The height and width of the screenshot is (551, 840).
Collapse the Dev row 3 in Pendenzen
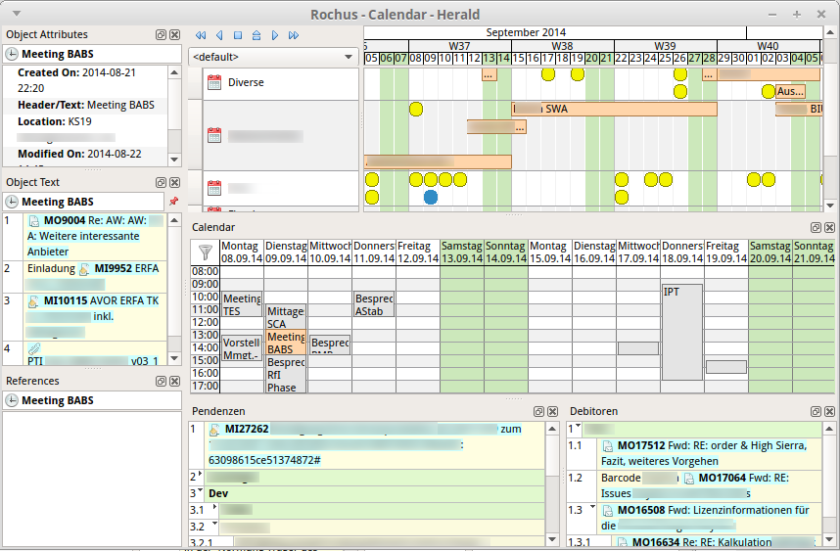click(200, 490)
